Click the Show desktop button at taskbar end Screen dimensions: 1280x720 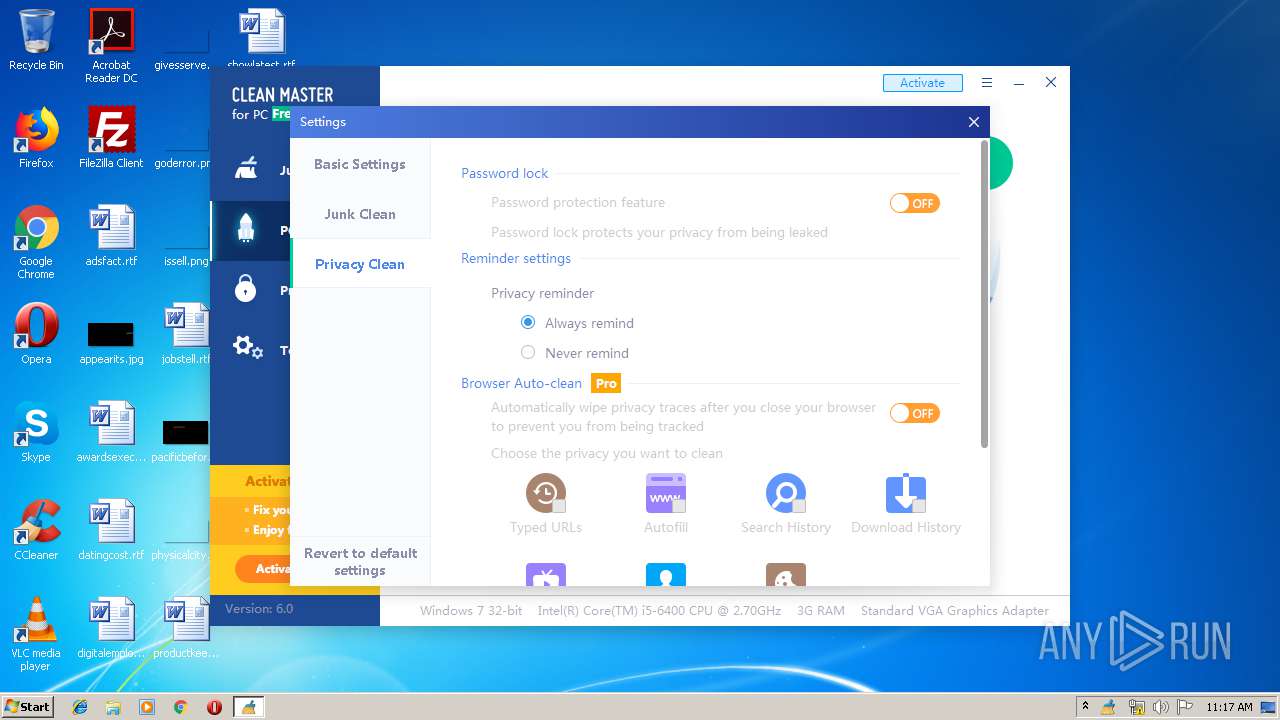point(1269,707)
